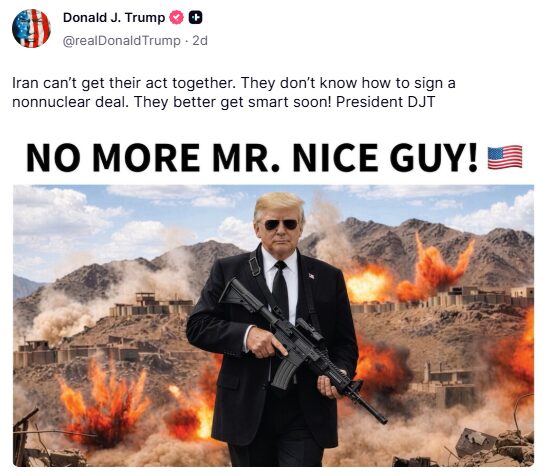Click the sunglasses on the suited man
The height and width of the screenshot is (476, 548).
(x=281, y=224)
